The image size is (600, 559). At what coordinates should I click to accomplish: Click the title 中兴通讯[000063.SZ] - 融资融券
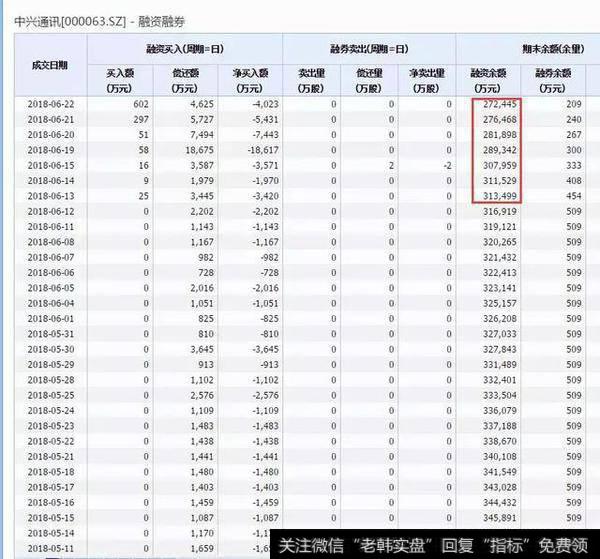click(99, 22)
